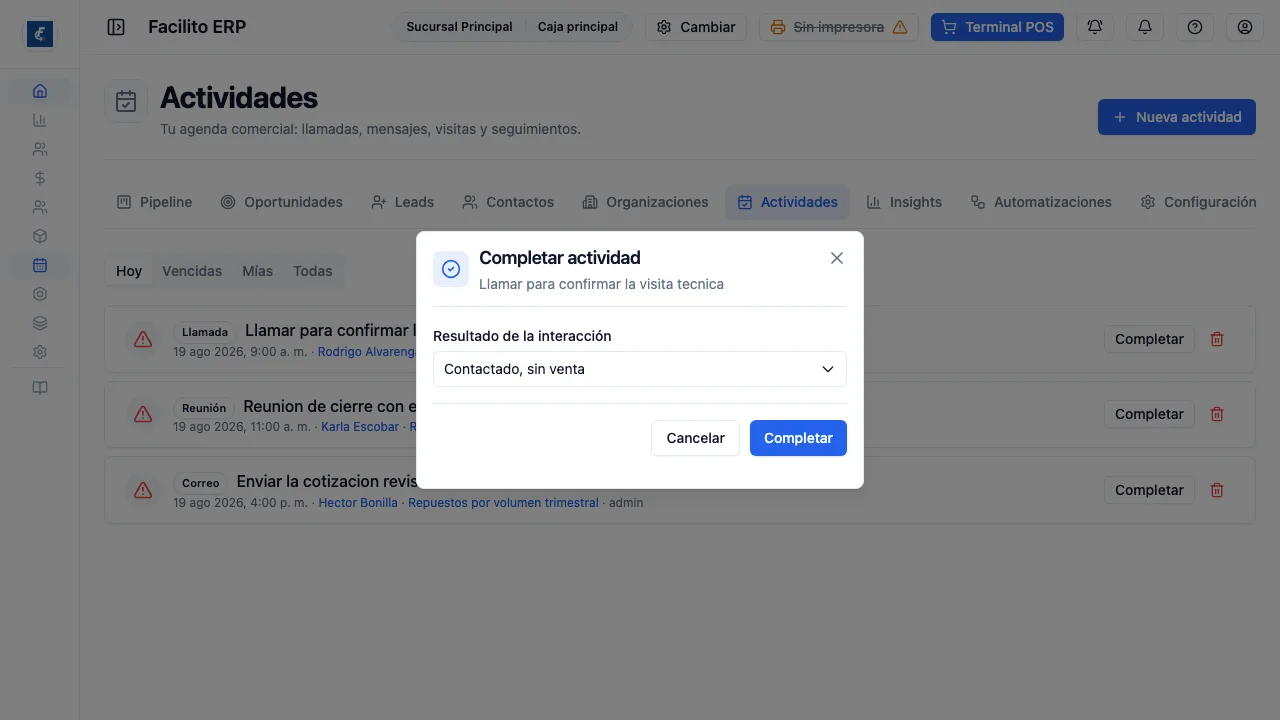Collapse the sidebar using the panel toggle icon
Image resolution: width=1280 pixels, height=720 pixels.
(x=116, y=27)
